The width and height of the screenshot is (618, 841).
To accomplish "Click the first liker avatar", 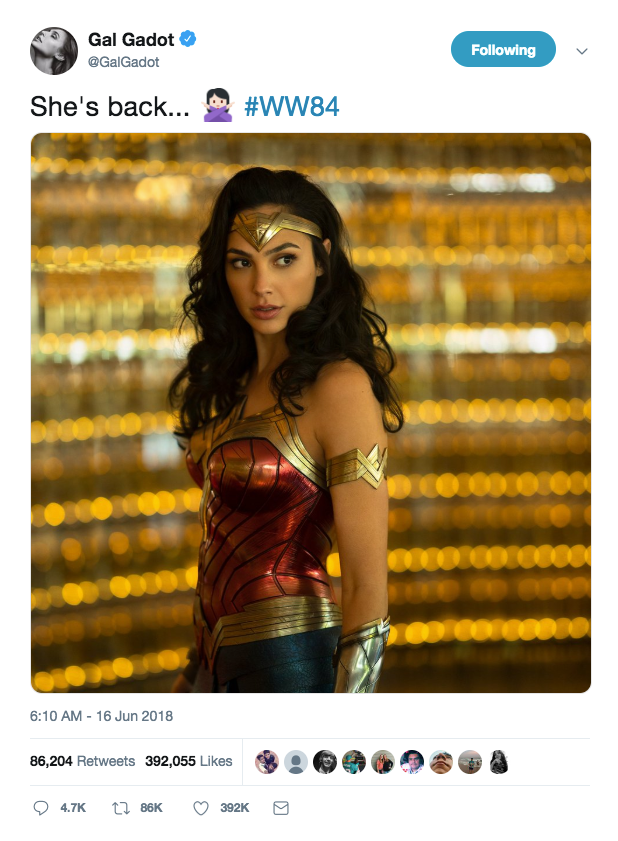I will coord(267,762).
